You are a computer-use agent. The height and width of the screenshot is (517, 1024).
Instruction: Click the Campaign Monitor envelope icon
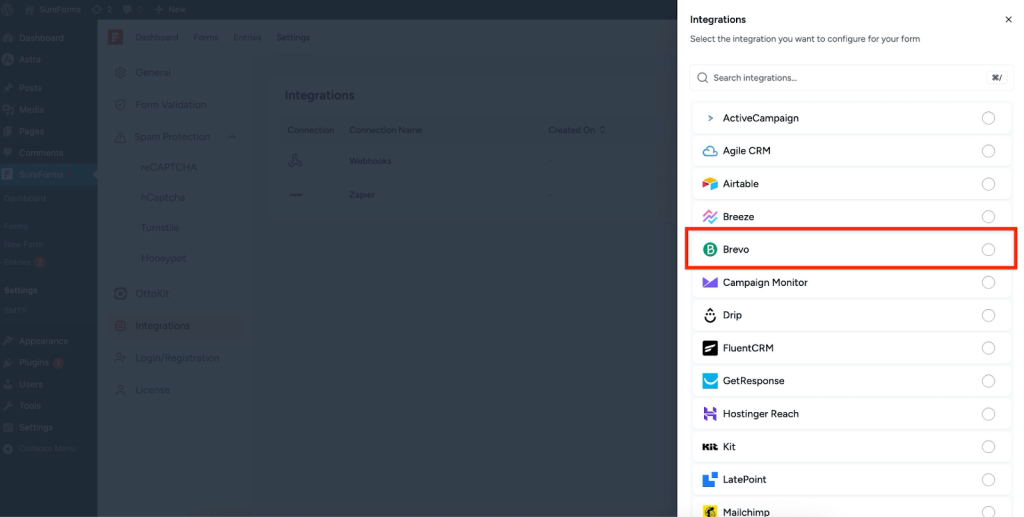pos(710,283)
